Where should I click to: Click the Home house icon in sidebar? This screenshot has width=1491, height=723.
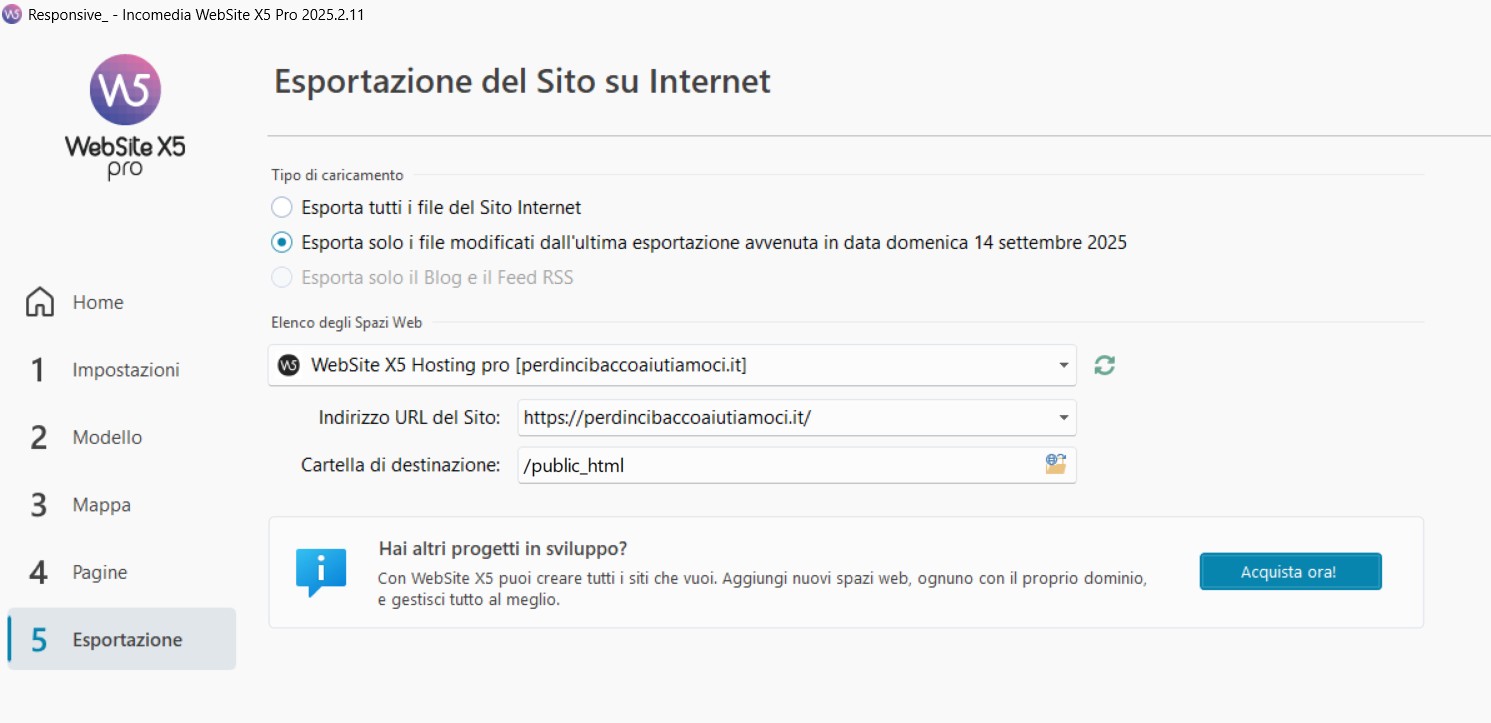click(40, 302)
